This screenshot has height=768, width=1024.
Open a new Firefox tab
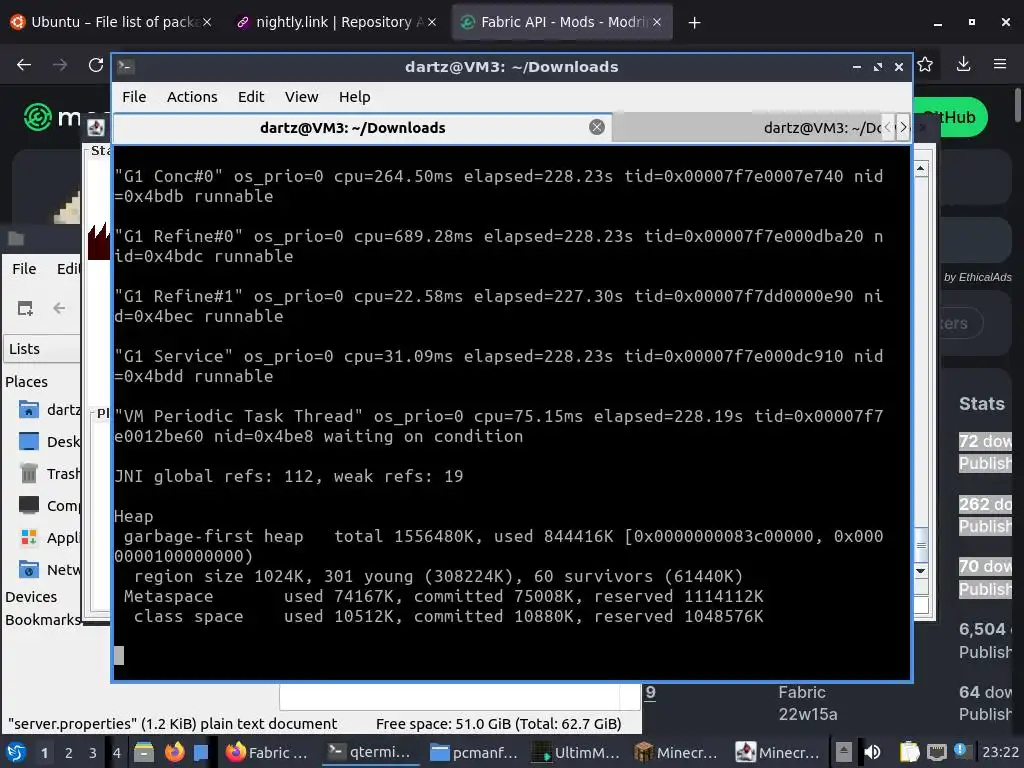click(x=694, y=23)
